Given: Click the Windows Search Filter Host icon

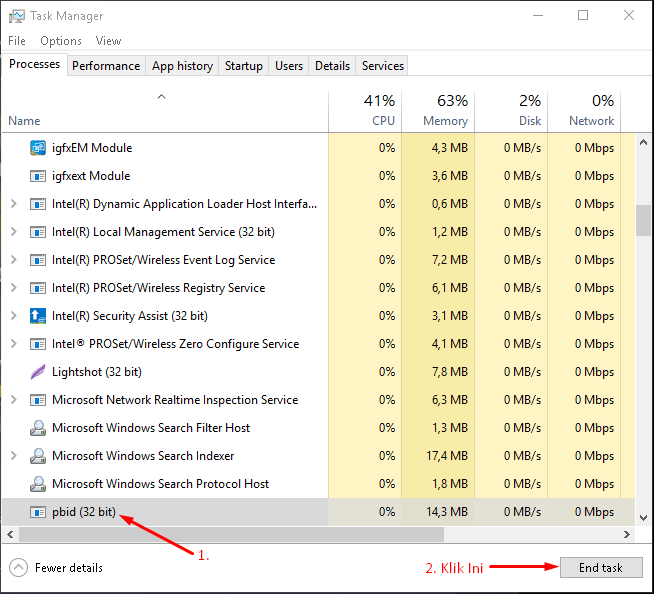Looking at the screenshot, I should (38, 428).
